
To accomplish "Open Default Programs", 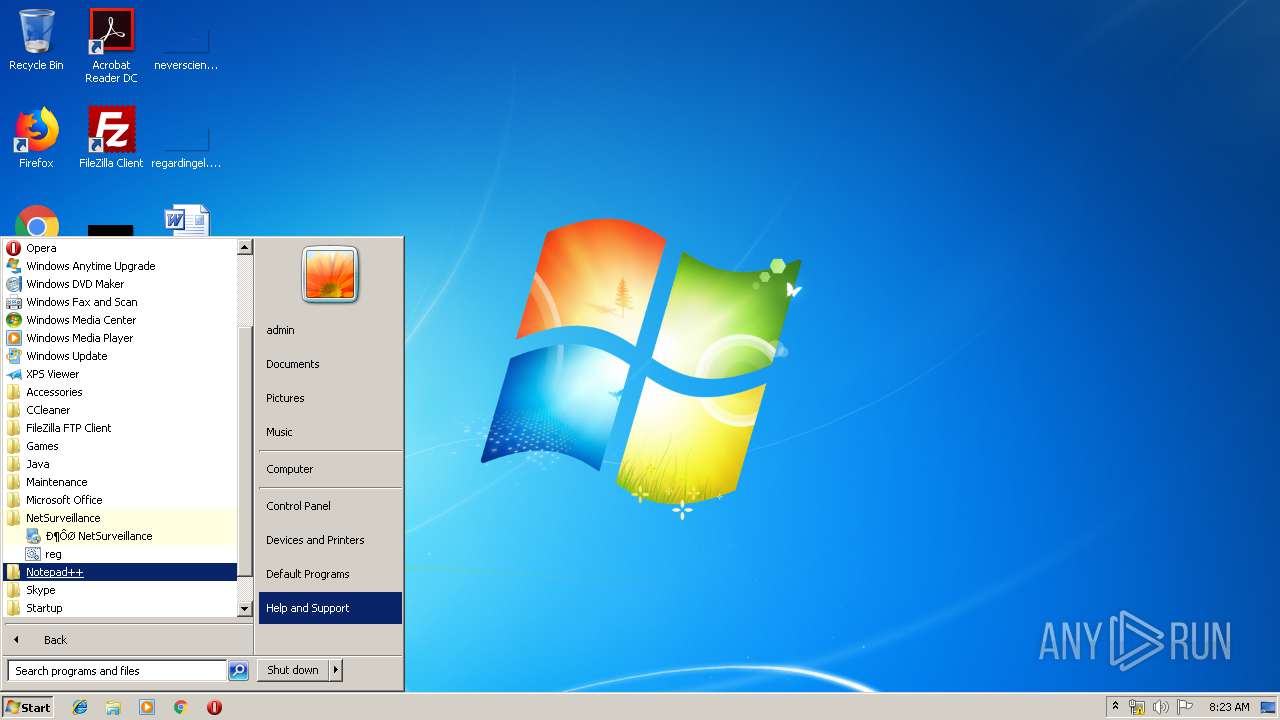I will coord(330,574).
